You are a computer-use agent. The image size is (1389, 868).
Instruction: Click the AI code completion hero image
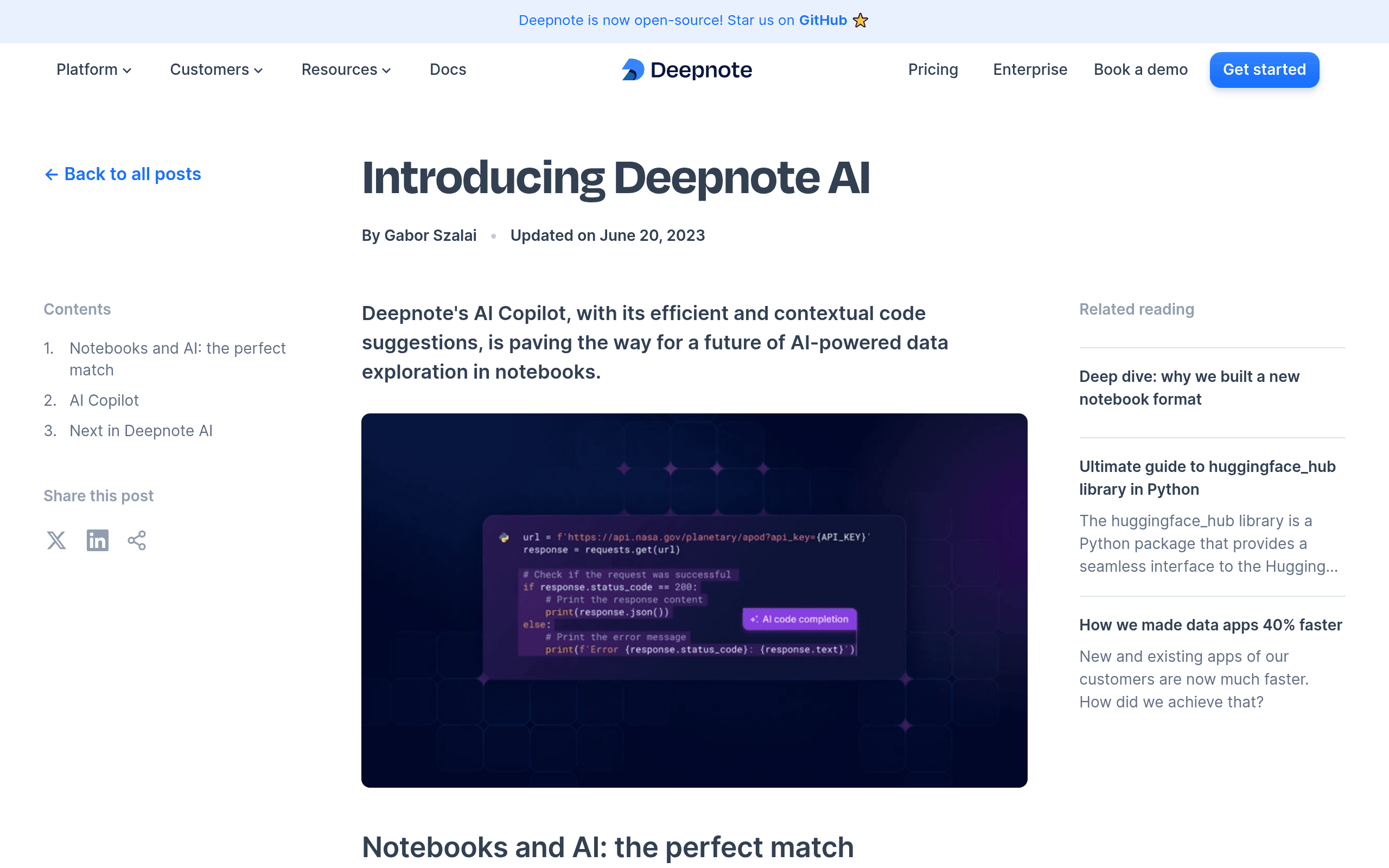[694, 600]
